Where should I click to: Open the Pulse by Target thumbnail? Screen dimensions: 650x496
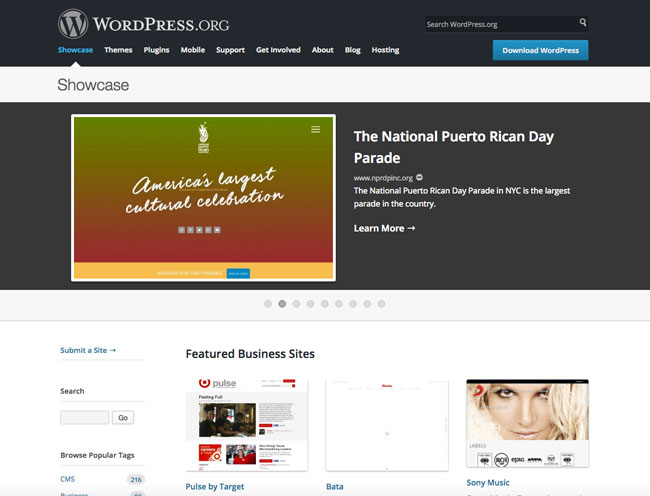pos(247,425)
